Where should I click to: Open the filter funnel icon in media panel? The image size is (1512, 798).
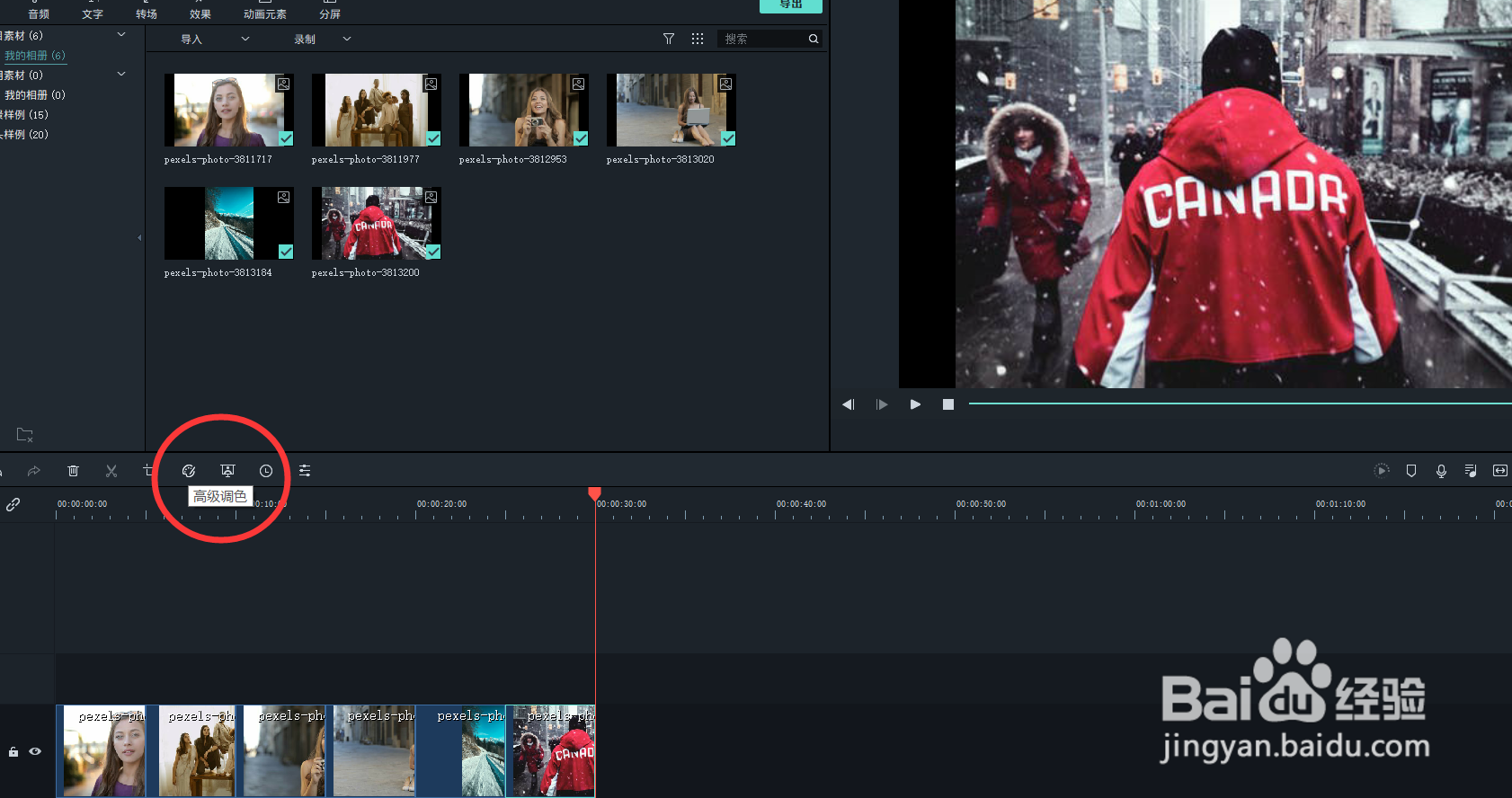tap(669, 39)
